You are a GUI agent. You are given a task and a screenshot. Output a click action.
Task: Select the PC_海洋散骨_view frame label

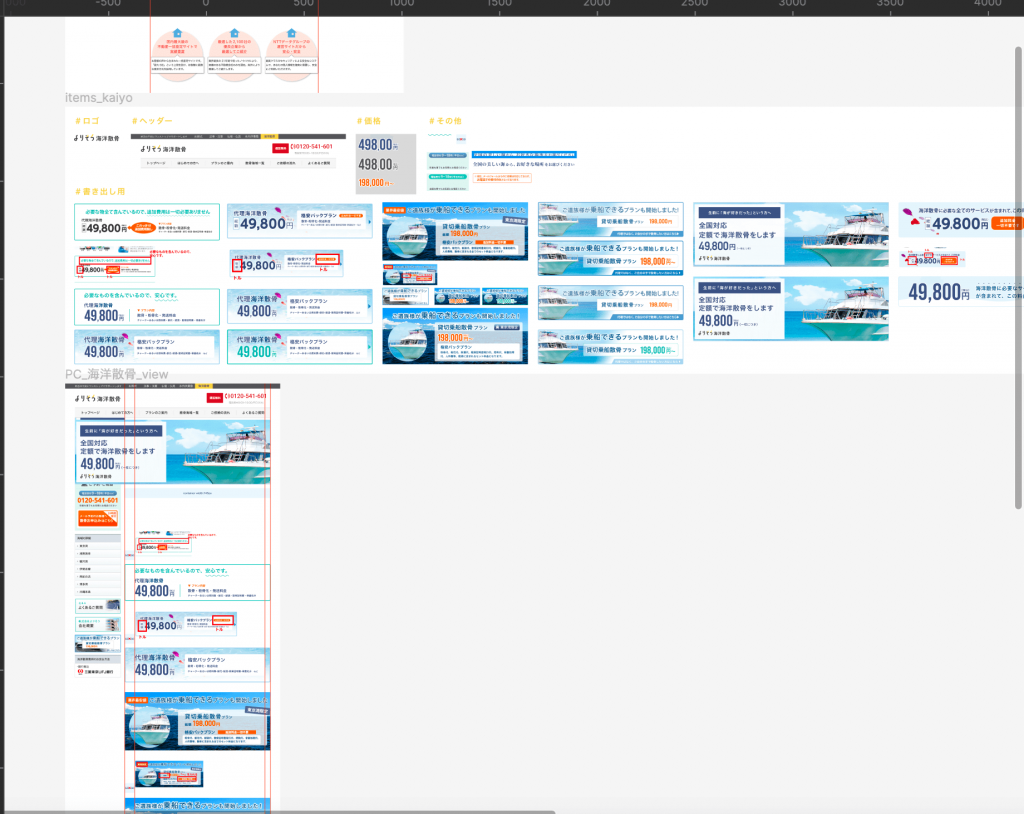(x=110, y=374)
